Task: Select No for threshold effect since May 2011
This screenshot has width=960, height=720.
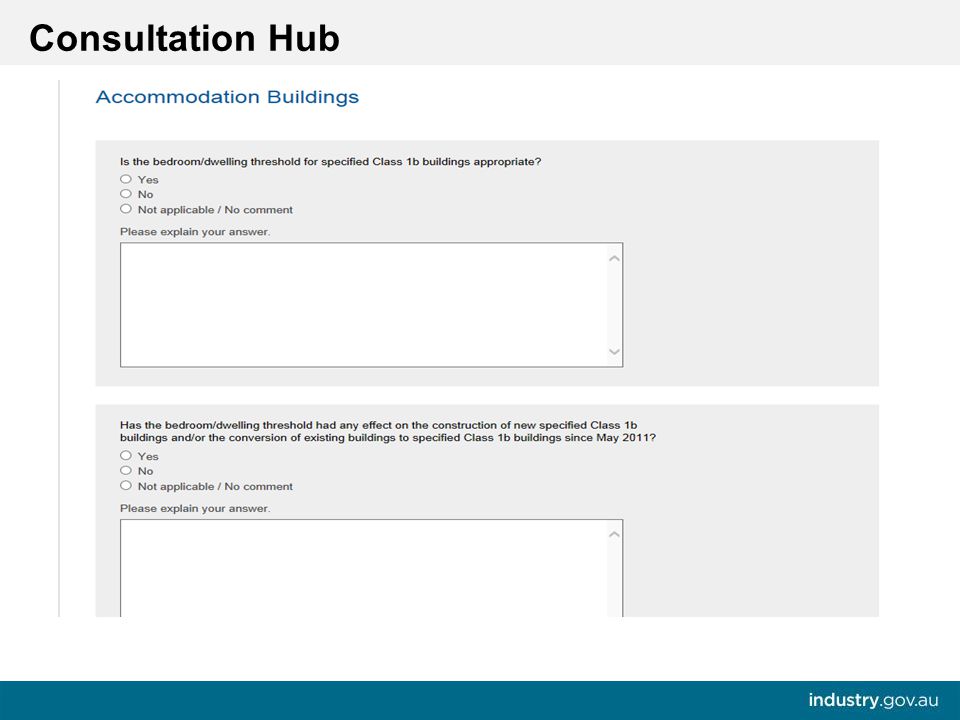Action: click(x=126, y=471)
